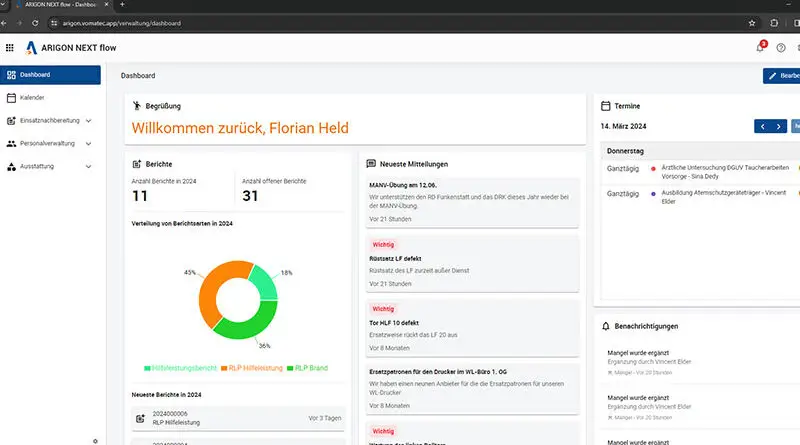Image resolution: width=800 pixels, height=445 pixels.
Task: Select Personalverwaltung in the sidebar
Action: point(51,143)
